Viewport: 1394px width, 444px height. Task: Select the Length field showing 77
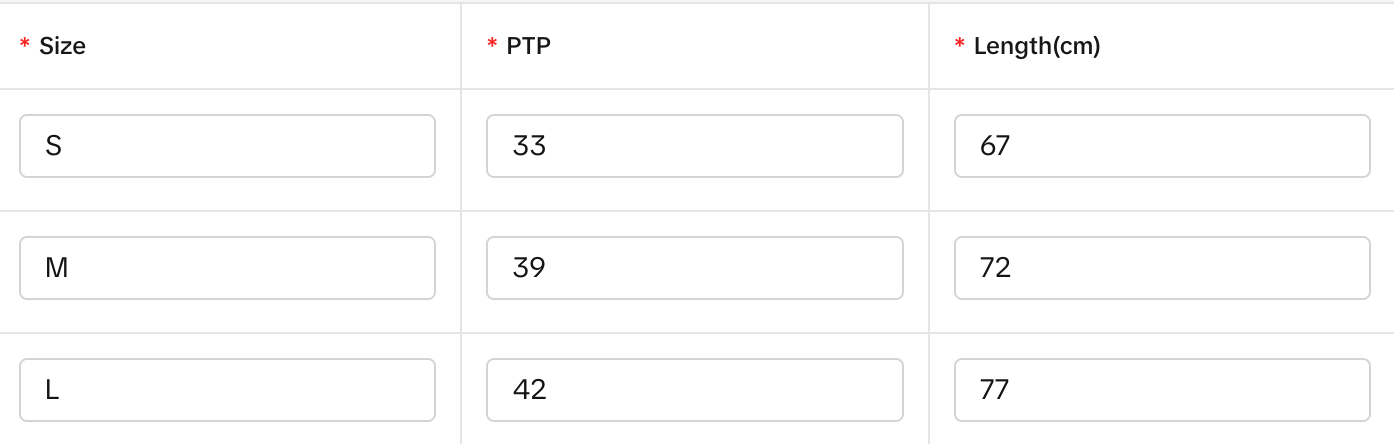tap(1161, 390)
